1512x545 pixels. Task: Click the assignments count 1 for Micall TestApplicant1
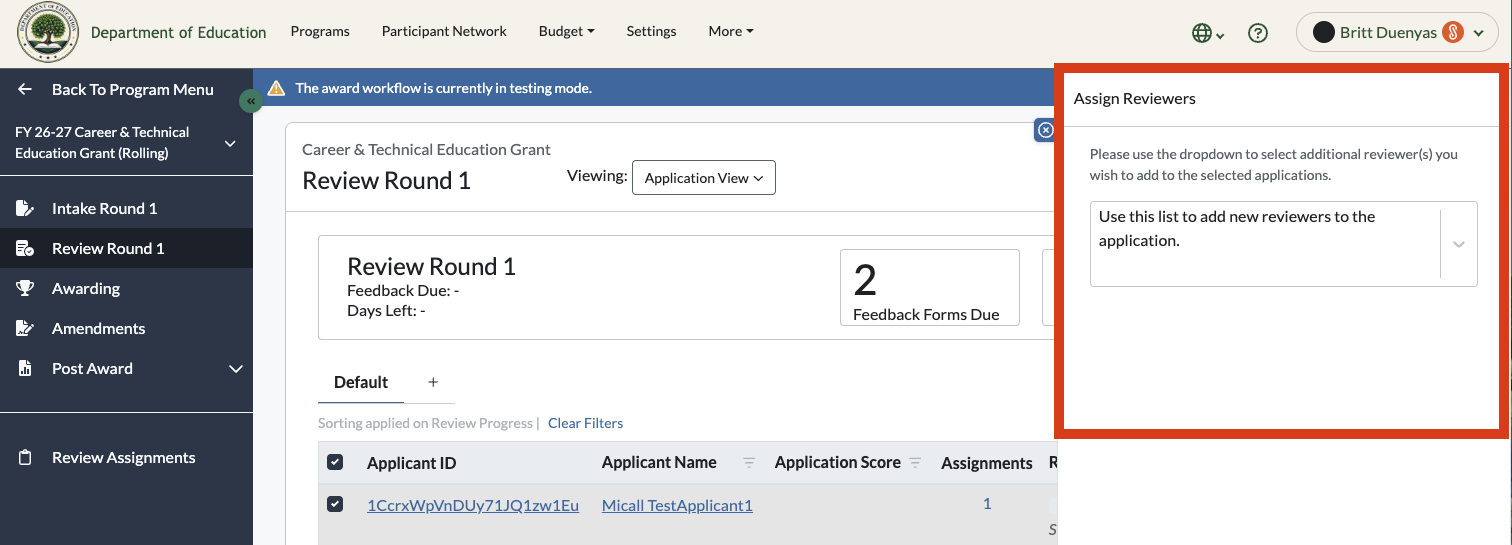987,504
